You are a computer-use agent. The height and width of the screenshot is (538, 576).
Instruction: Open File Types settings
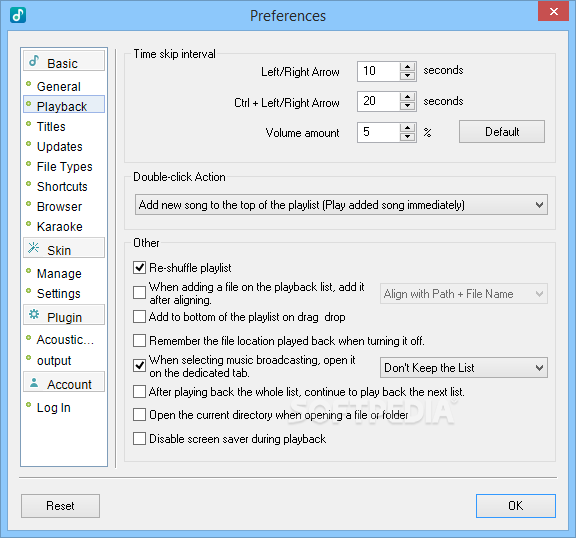pyautogui.click(x=65, y=167)
